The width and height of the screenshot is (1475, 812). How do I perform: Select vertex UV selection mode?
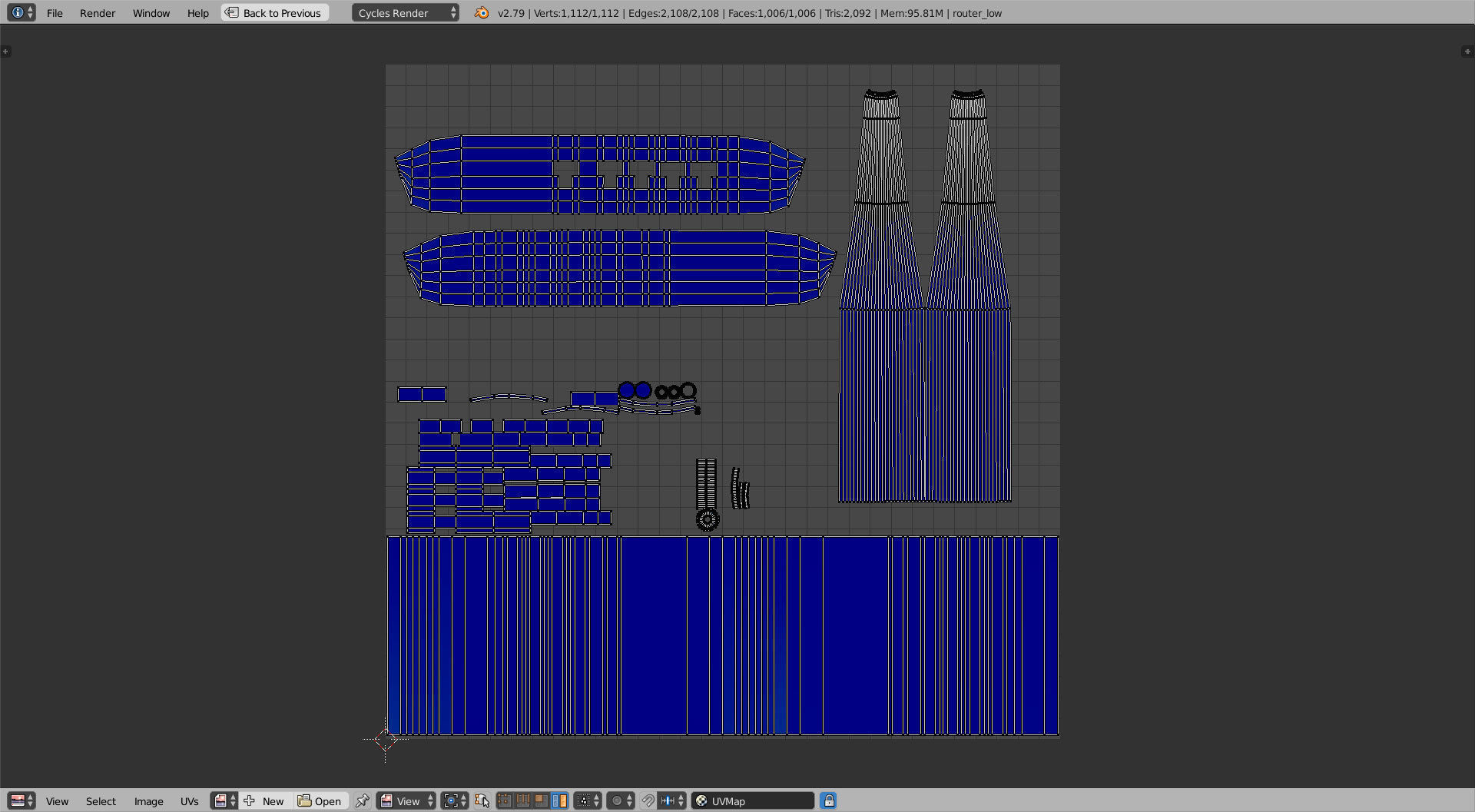(505, 801)
